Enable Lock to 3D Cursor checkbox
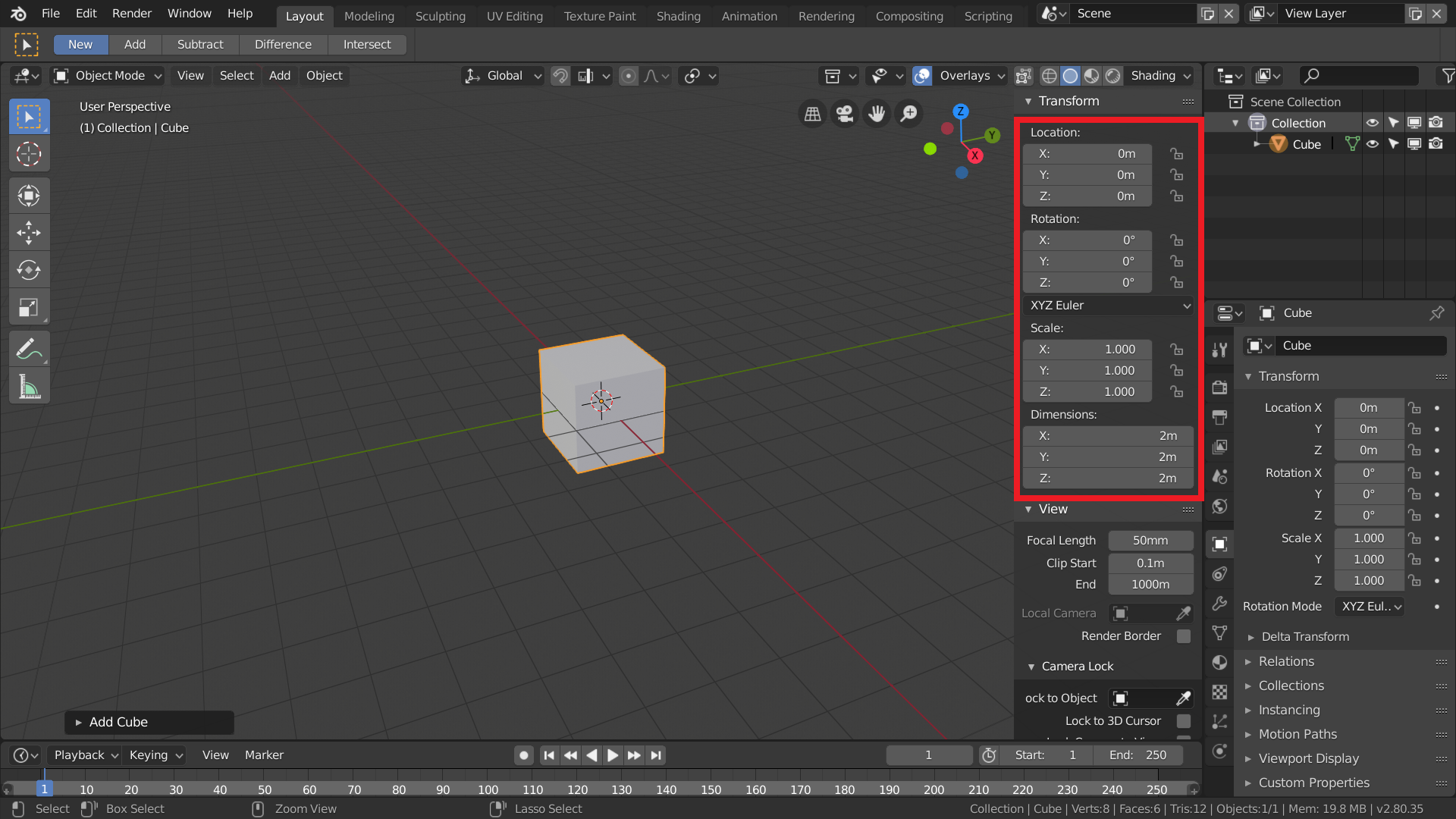 coord(1183,721)
